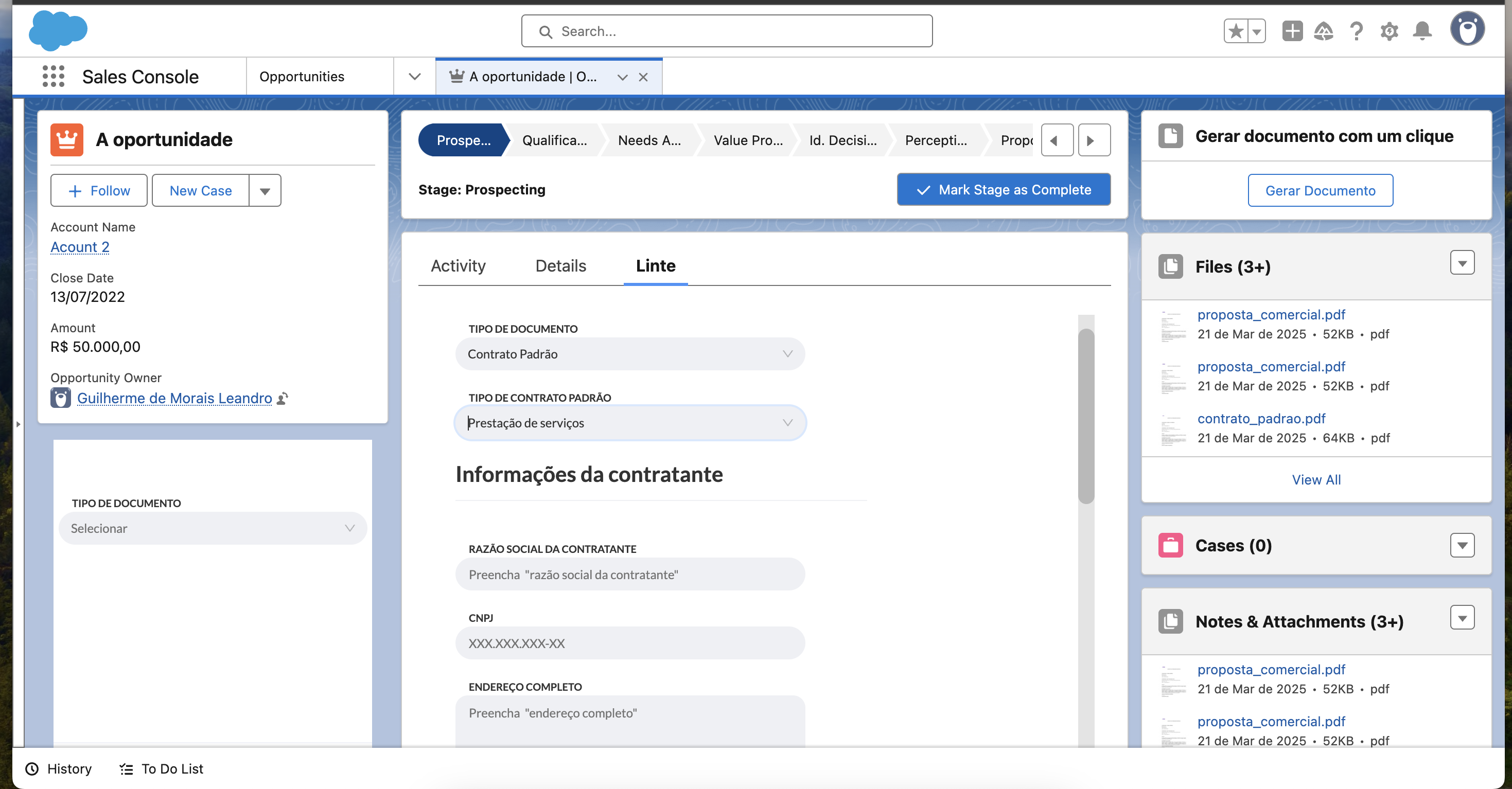Select the Qualification stage in the path
The width and height of the screenshot is (1512, 789).
coord(554,140)
